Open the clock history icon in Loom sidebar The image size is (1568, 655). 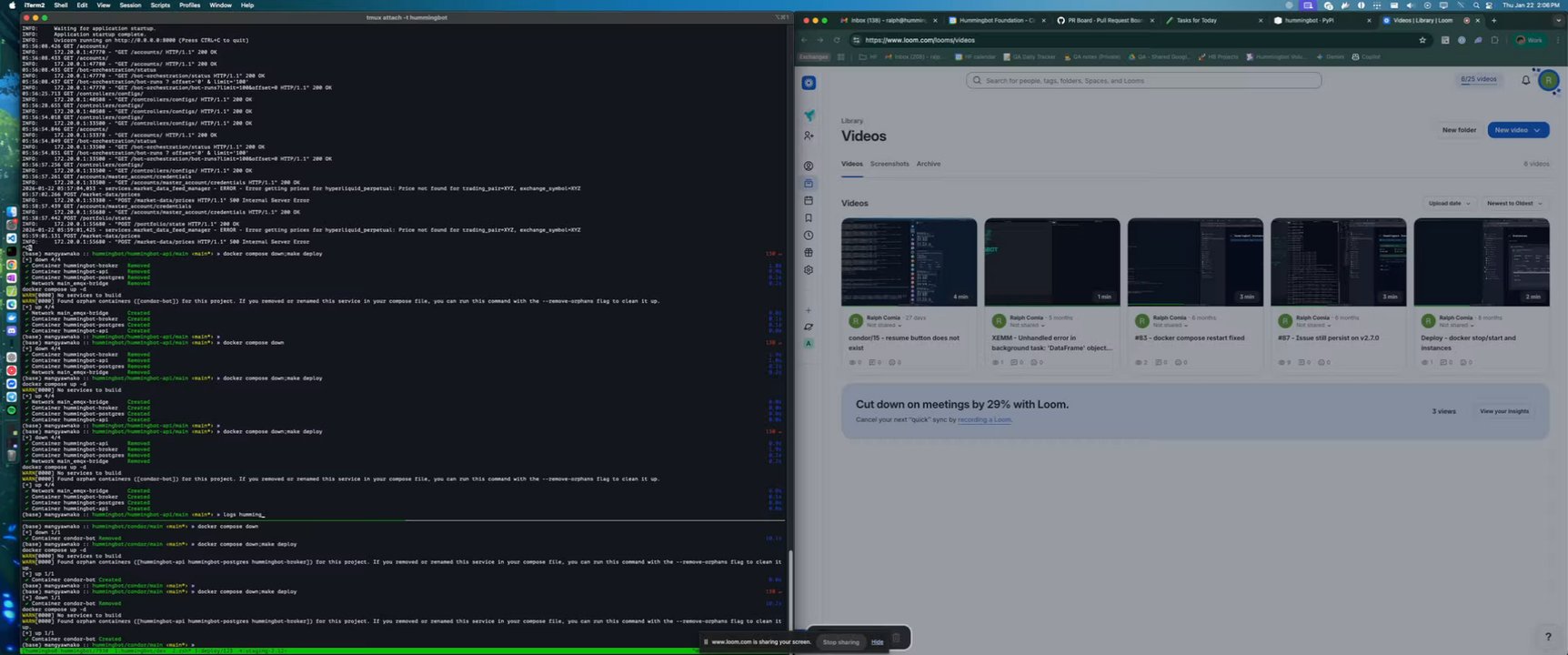pyautogui.click(x=809, y=236)
